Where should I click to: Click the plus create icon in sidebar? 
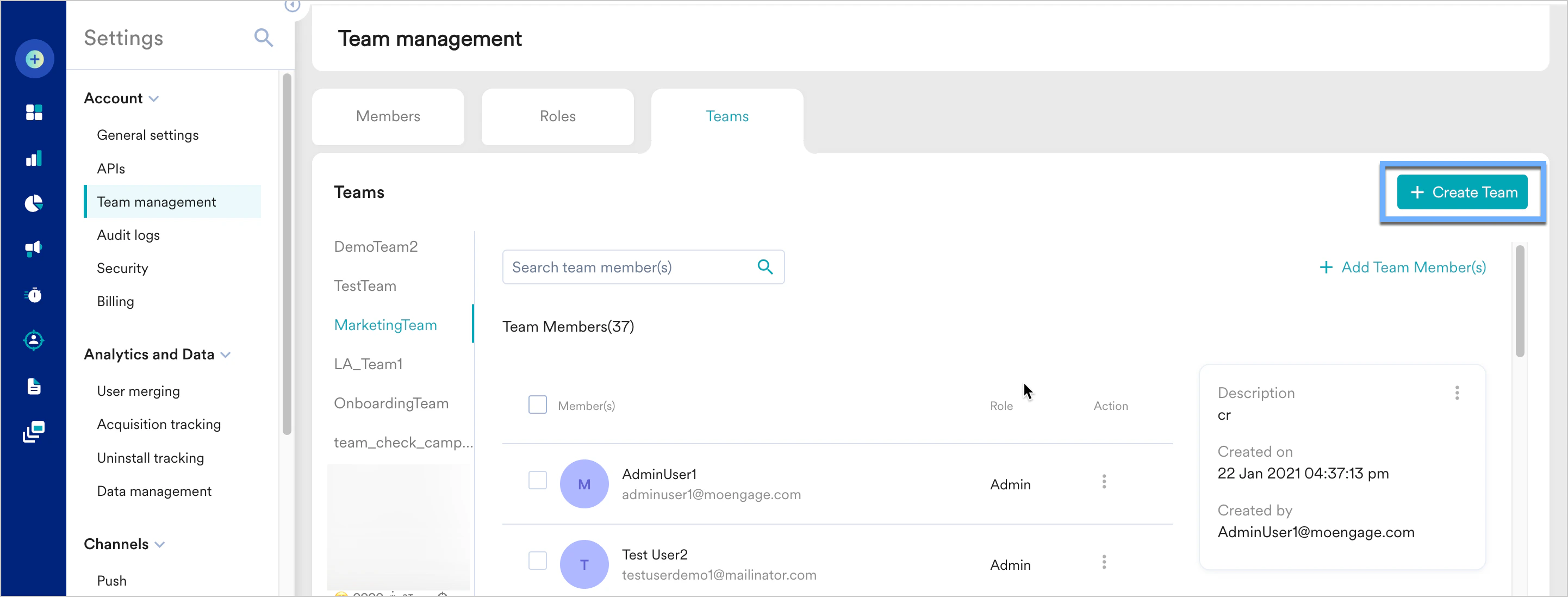(x=34, y=59)
